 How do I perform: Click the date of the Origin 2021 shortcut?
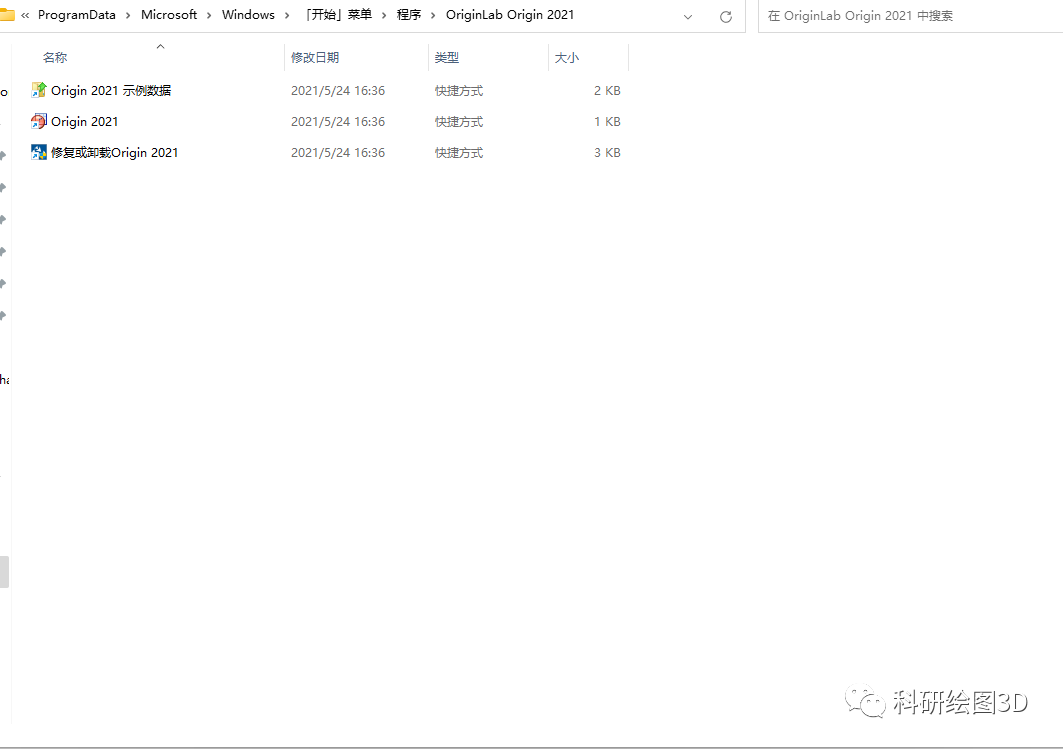click(x=338, y=122)
